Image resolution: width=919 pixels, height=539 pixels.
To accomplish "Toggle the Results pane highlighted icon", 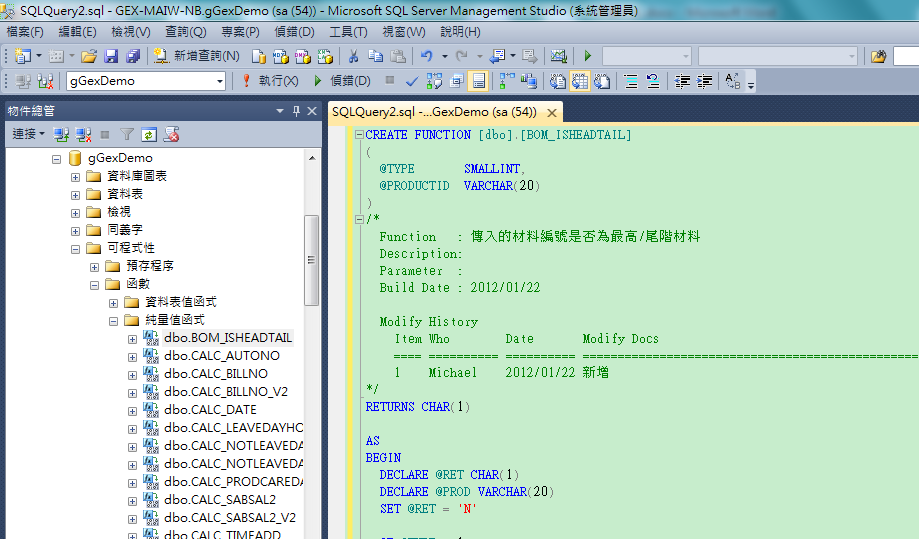I will 478,81.
